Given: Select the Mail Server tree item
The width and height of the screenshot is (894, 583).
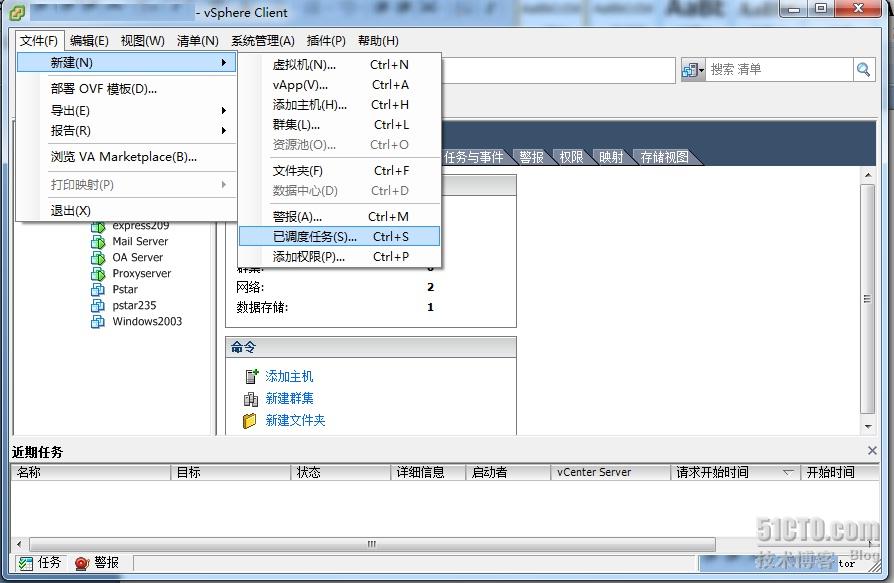Looking at the screenshot, I should click(140, 242).
